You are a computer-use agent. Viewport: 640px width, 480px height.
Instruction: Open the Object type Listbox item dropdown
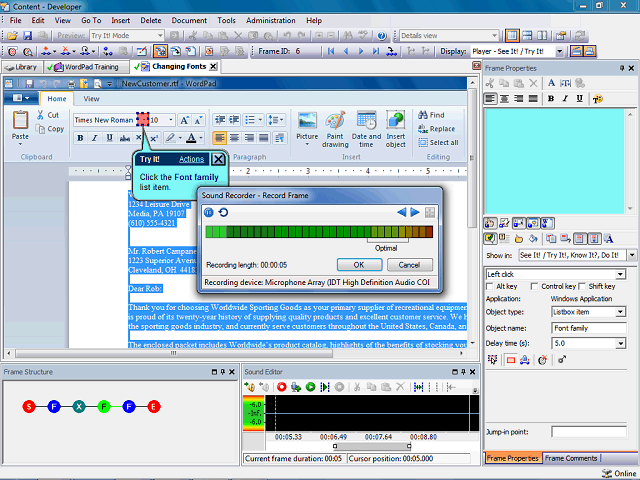tap(620, 312)
